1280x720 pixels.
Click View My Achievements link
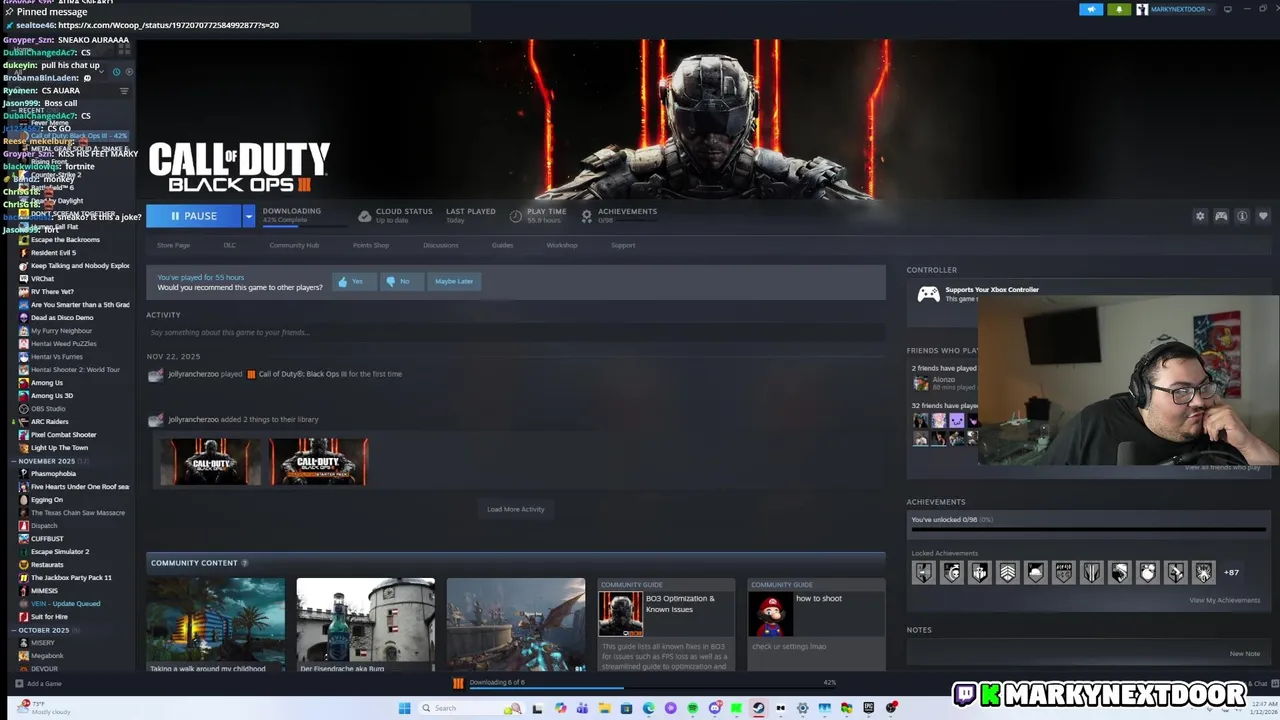click(1224, 600)
